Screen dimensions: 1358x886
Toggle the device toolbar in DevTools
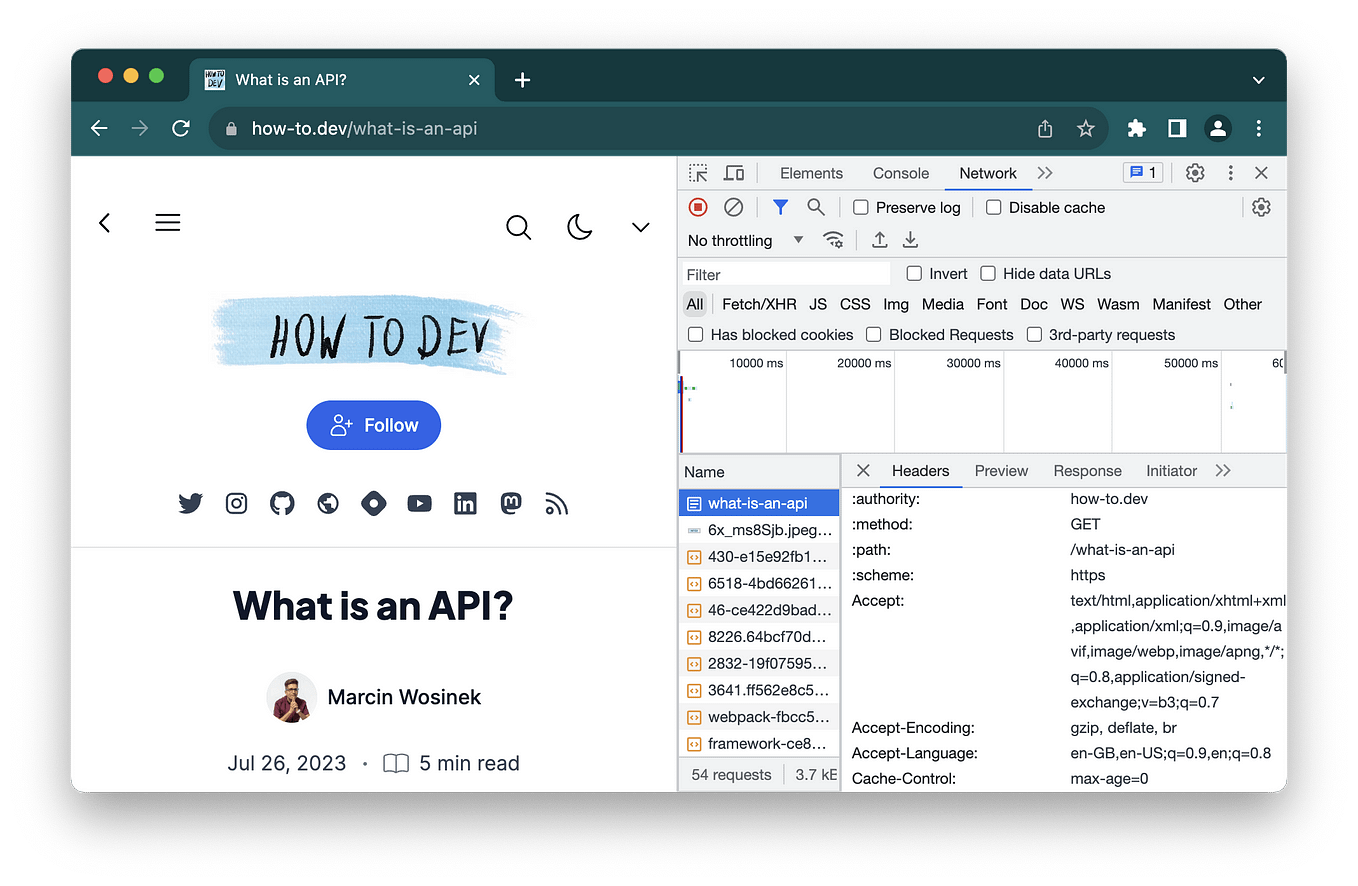(734, 172)
